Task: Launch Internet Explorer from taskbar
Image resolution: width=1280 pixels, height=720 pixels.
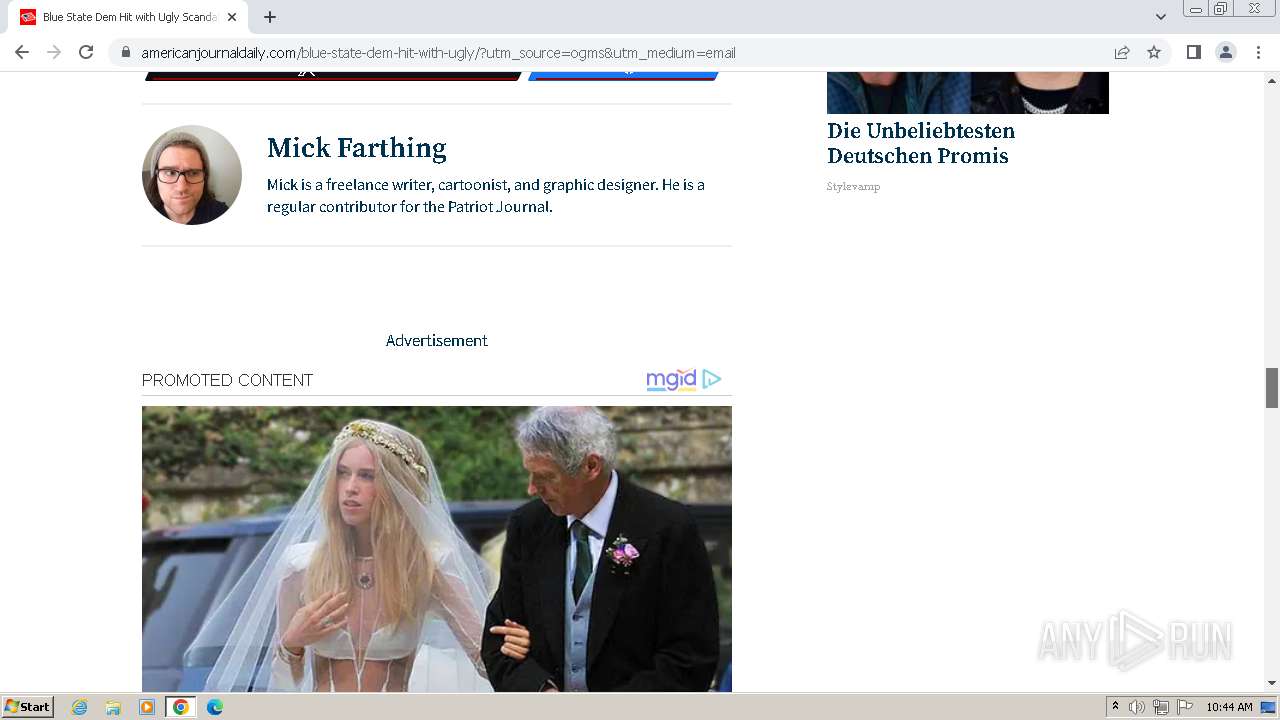Action: pyautogui.click(x=80, y=707)
